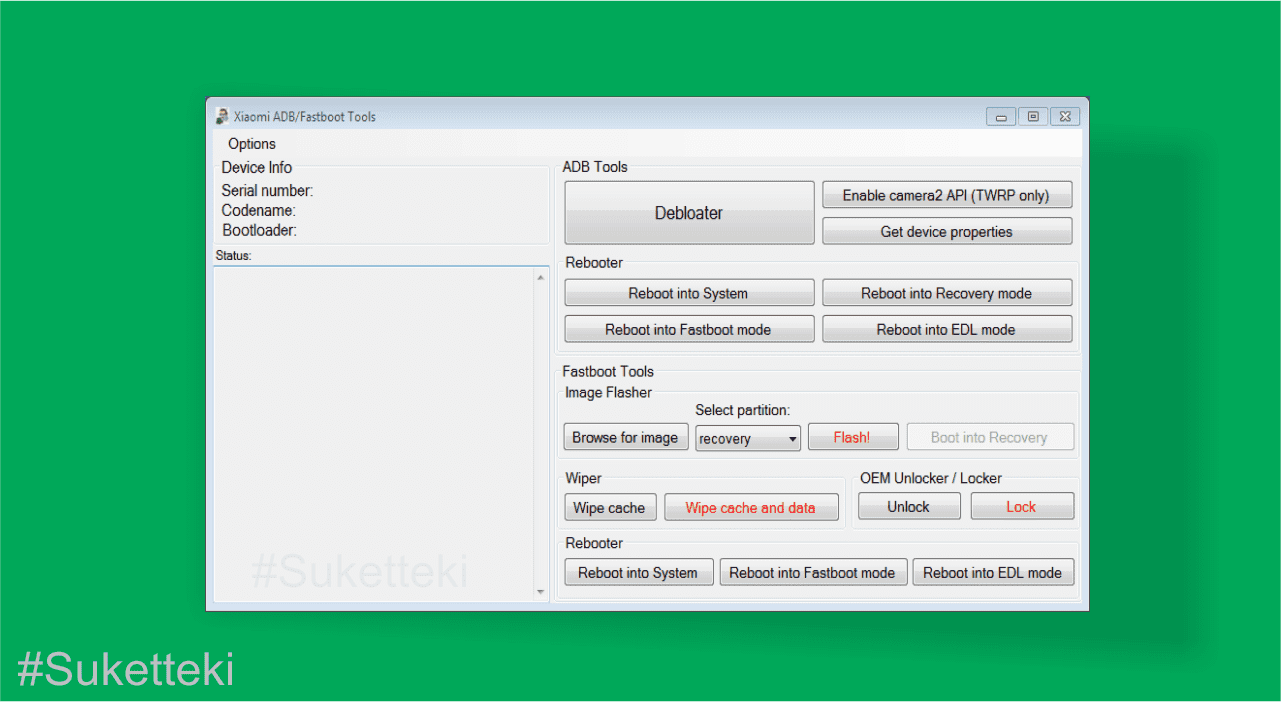The image size is (1281, 702).
Task: Open the Options menu
Action: pos(252,144)
